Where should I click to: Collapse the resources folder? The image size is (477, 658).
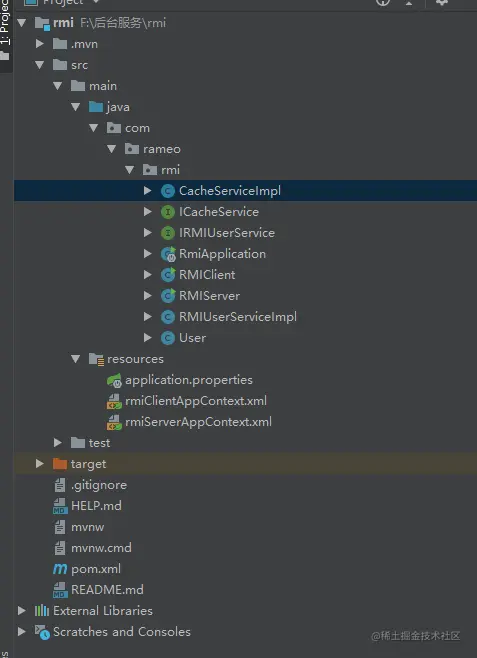tap(76, 359)
